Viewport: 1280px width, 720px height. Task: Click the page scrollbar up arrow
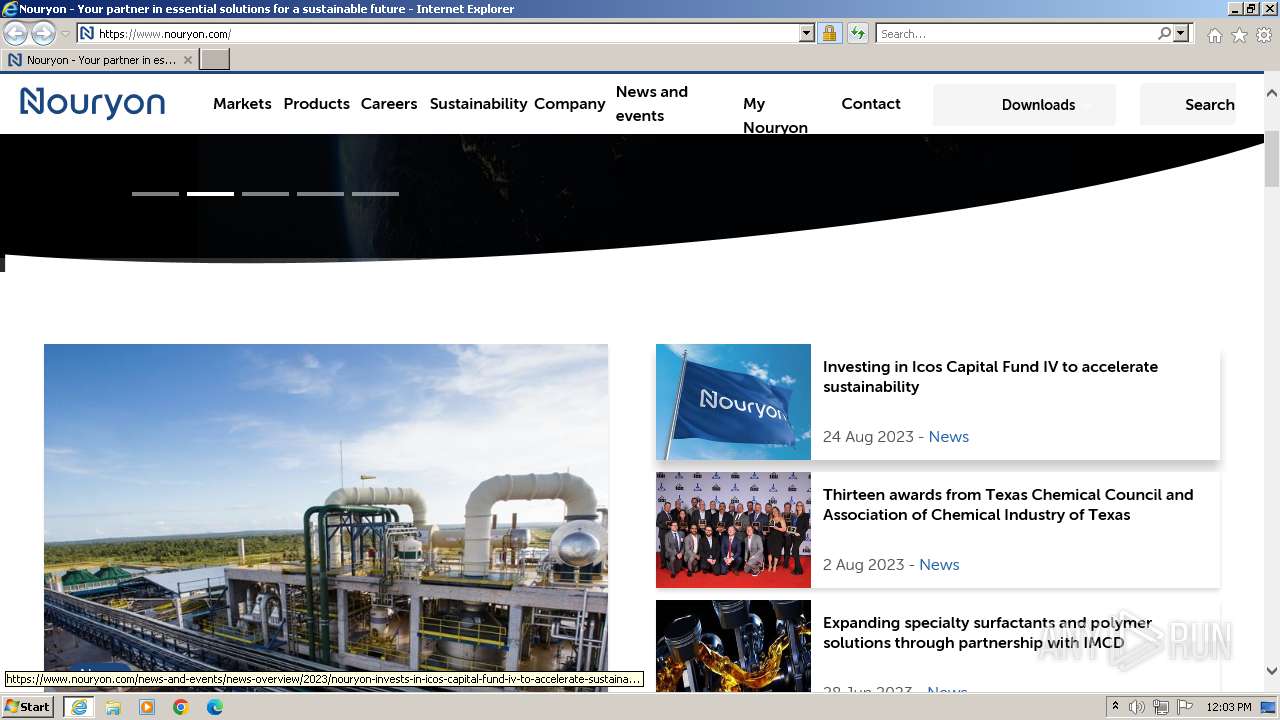(x=1272, y=93)
